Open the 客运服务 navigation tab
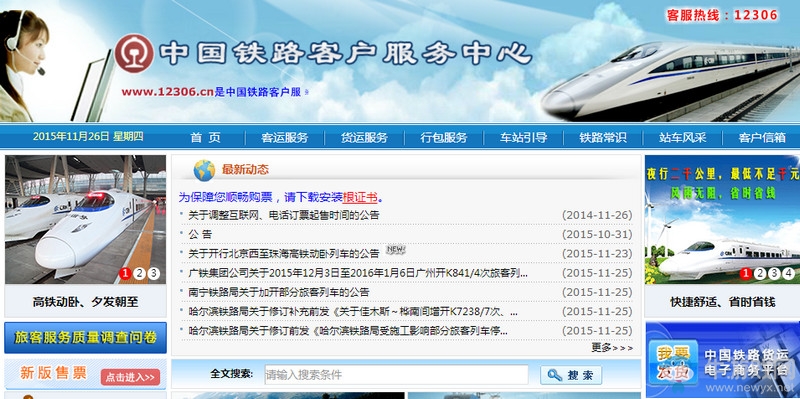Screen dimensions: 800x399 tap(285, 137)
